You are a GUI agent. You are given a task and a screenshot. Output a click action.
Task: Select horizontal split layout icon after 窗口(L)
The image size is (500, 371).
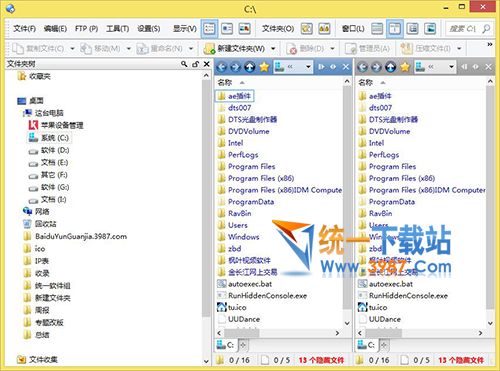pyautogui.click(x=377, y=29)
